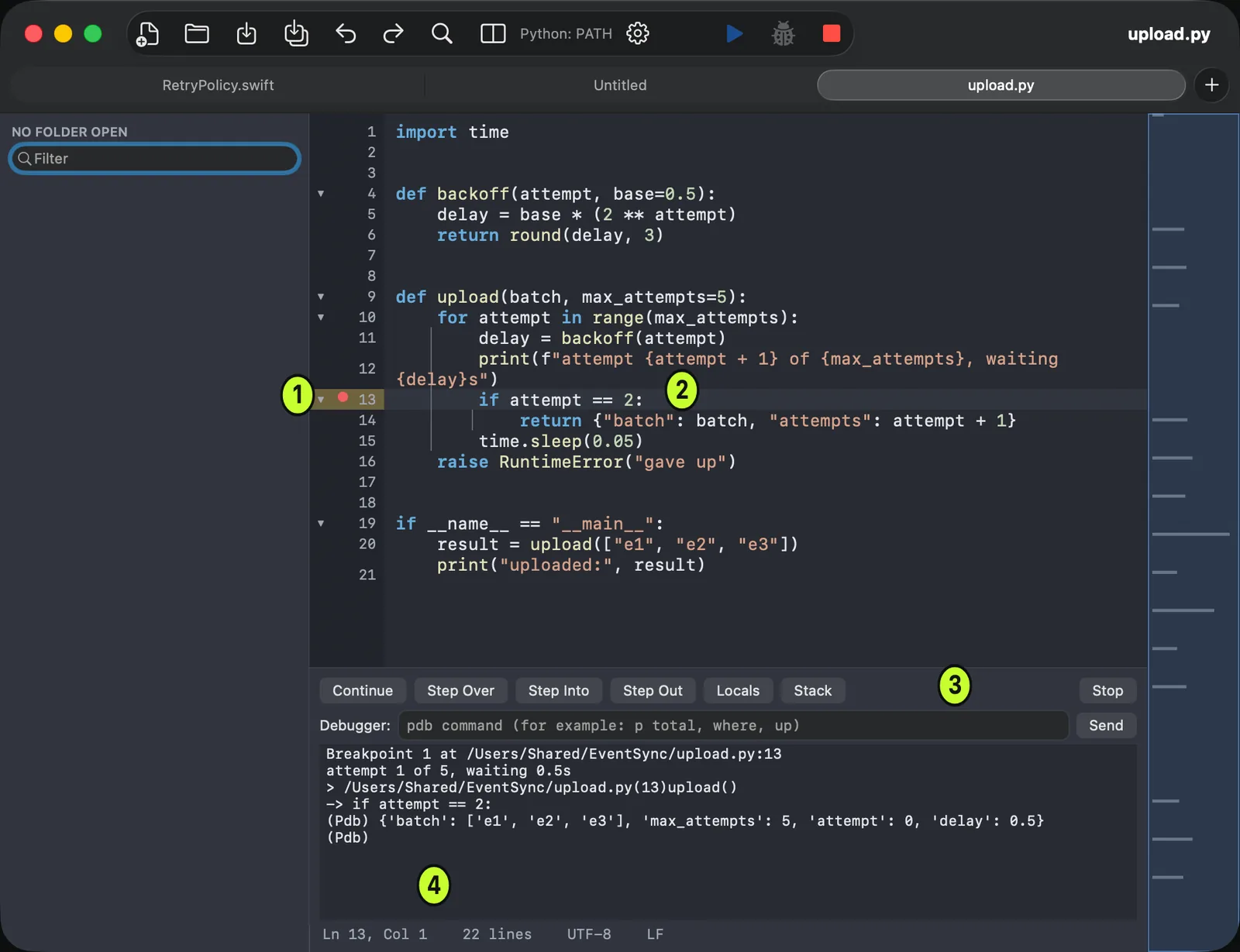Click the Filter search magnifier icon
1240x952 pixels.
[x=25, y=159]
